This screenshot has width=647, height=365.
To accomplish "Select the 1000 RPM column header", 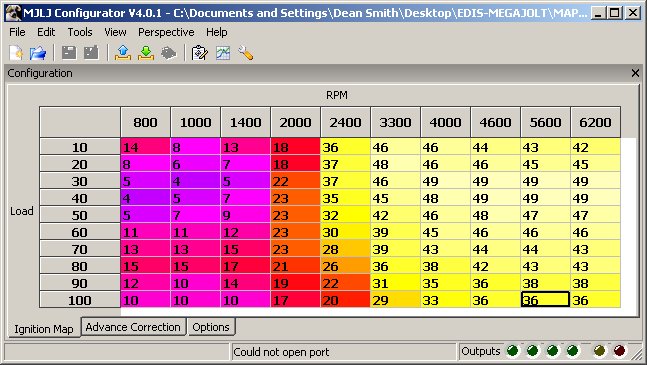I will pyautogui.click(x=196, y=122).
